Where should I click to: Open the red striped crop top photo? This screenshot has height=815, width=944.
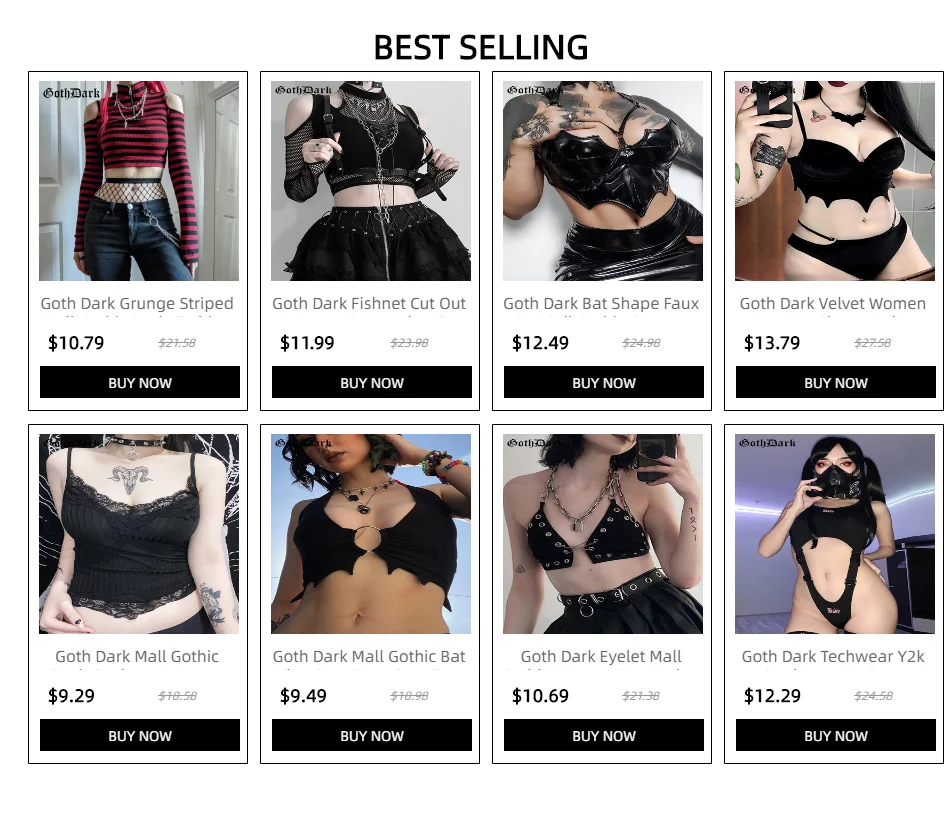(x=139, y=181)
